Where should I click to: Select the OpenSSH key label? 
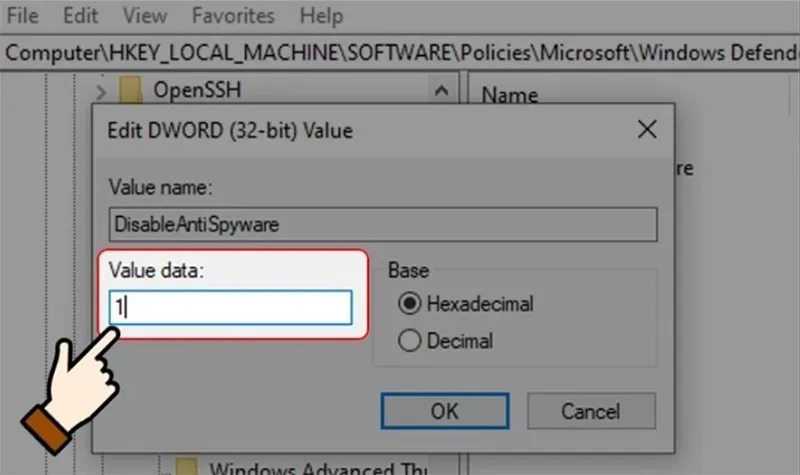coord(197,91)
